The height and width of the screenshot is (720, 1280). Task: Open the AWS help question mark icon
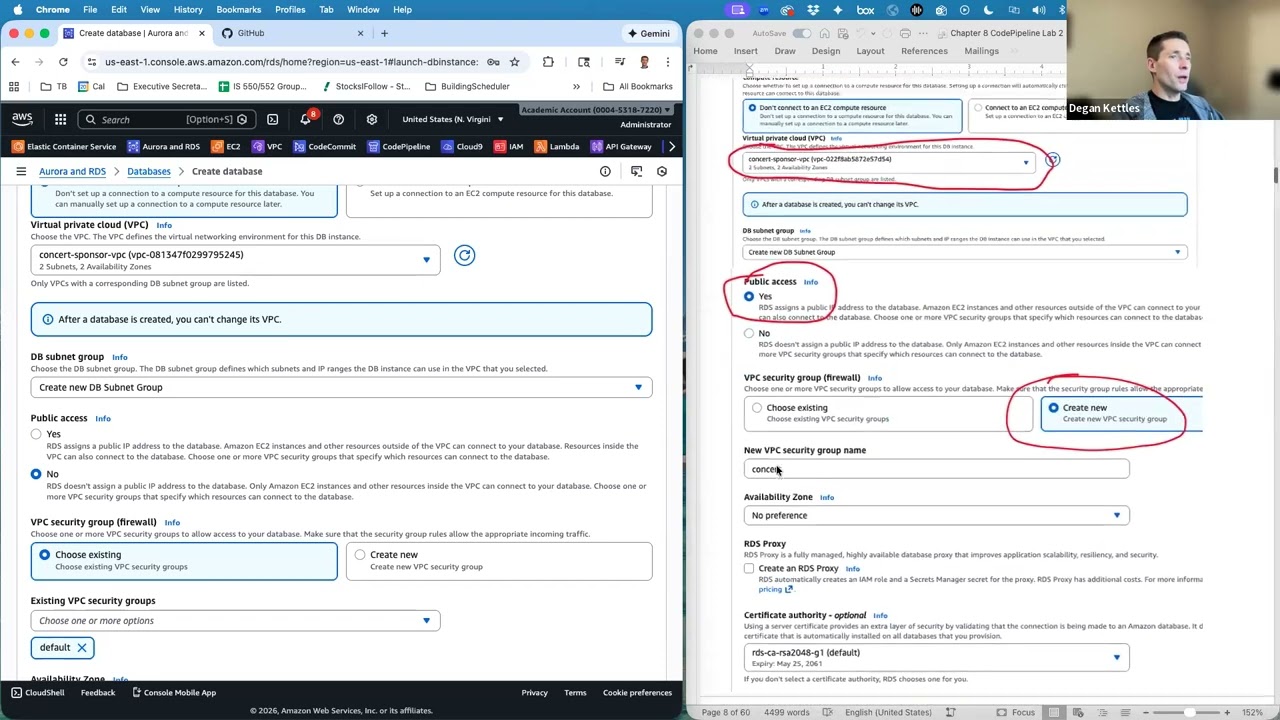(x=338, y=119)
